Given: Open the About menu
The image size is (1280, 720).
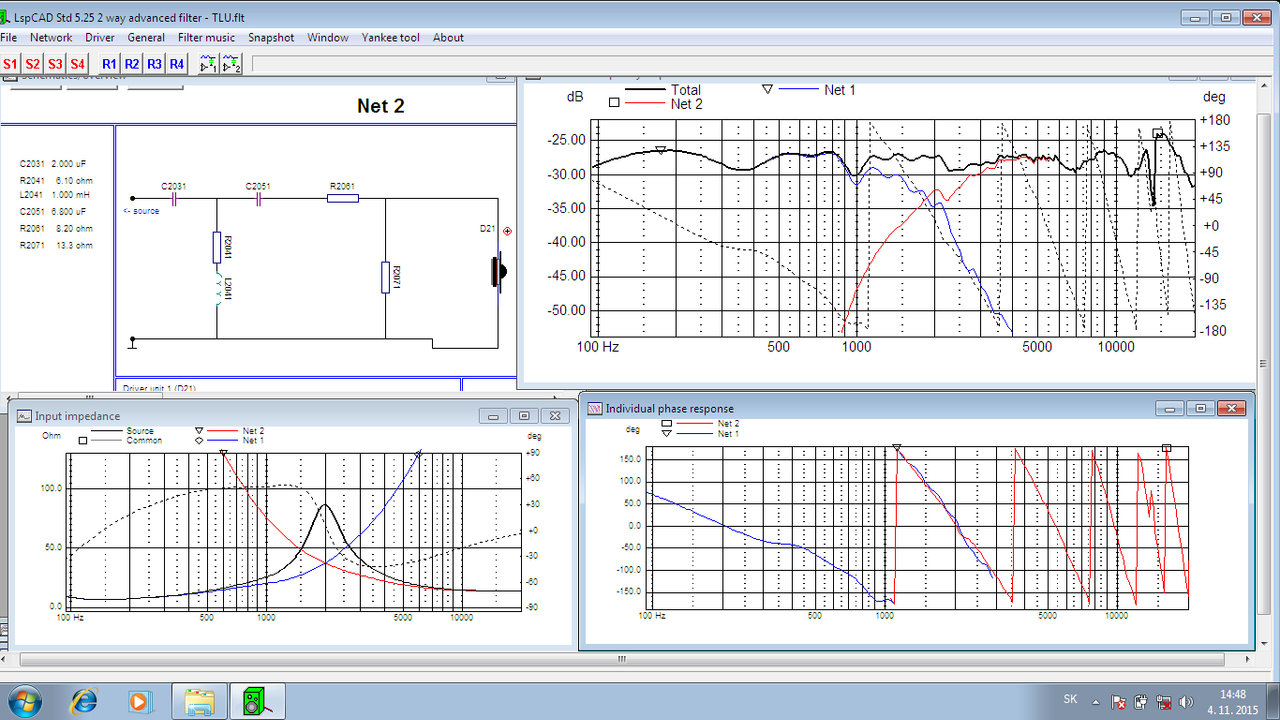Looking at the screenshot, I should [x=448, y=38].
